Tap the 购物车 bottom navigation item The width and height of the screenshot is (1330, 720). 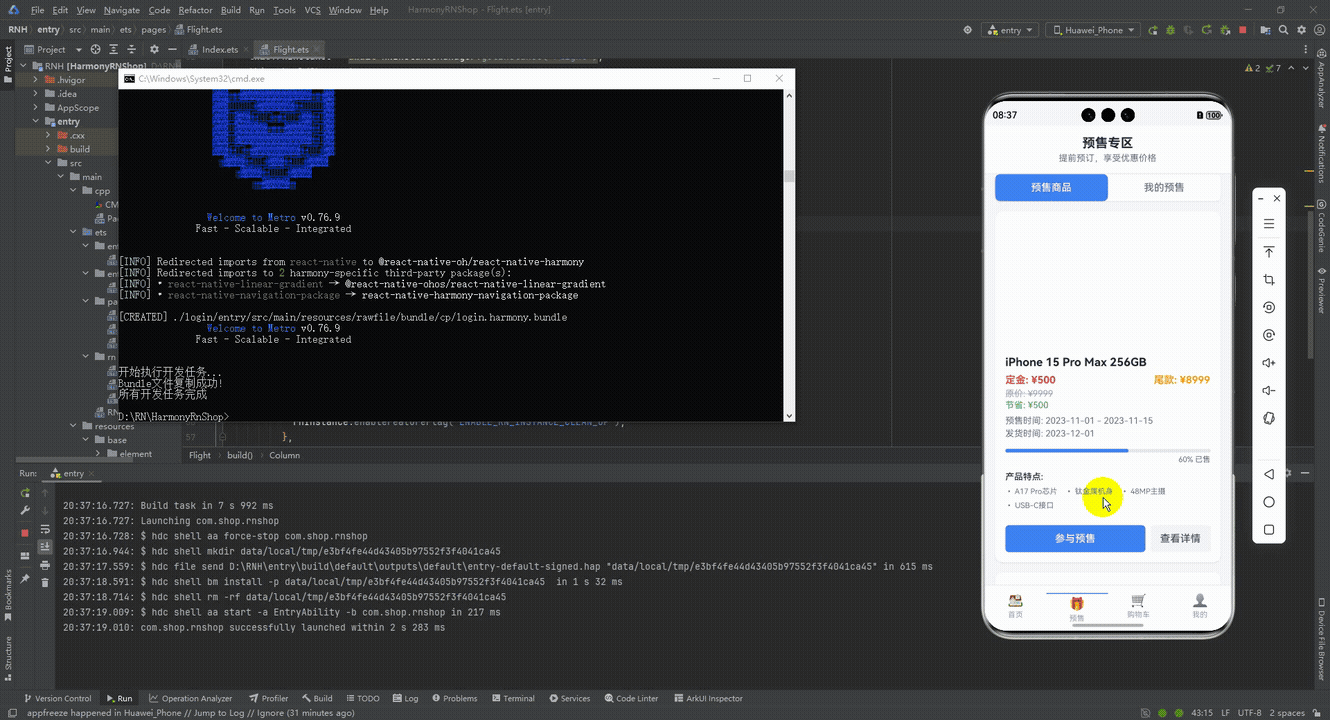[1138, 606]
